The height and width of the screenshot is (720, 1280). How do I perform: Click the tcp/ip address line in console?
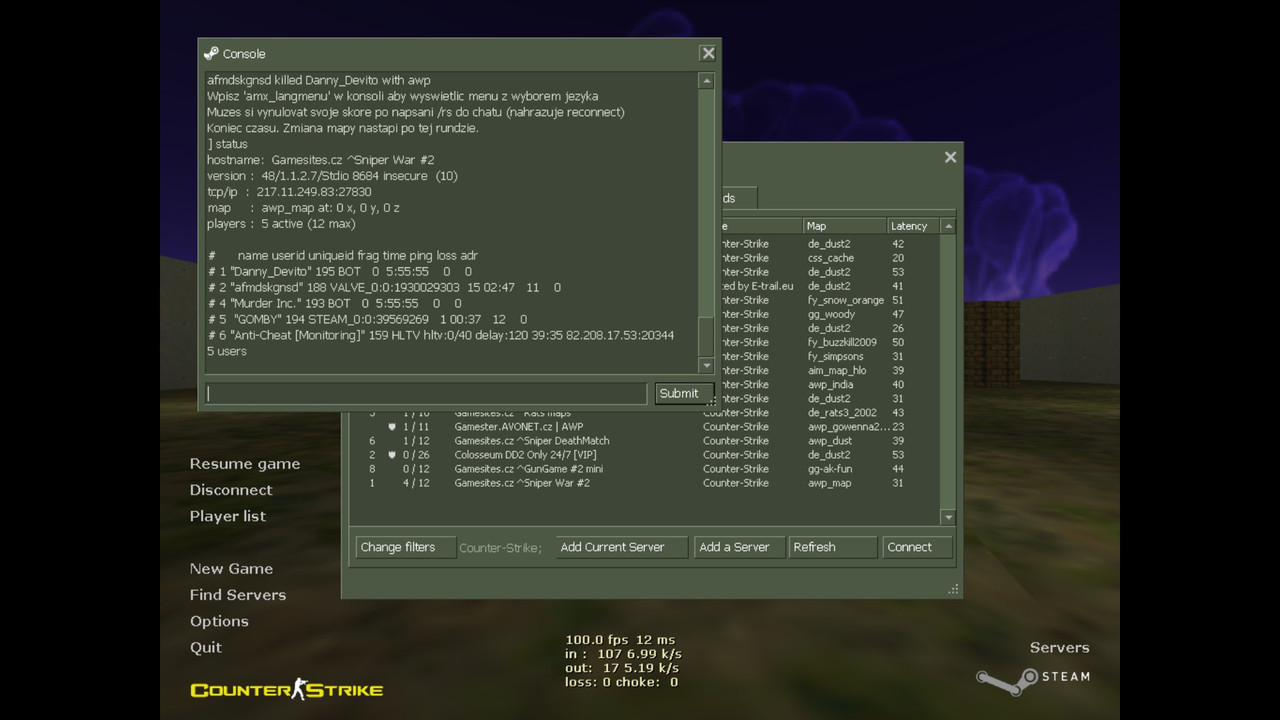pos(289,192)
